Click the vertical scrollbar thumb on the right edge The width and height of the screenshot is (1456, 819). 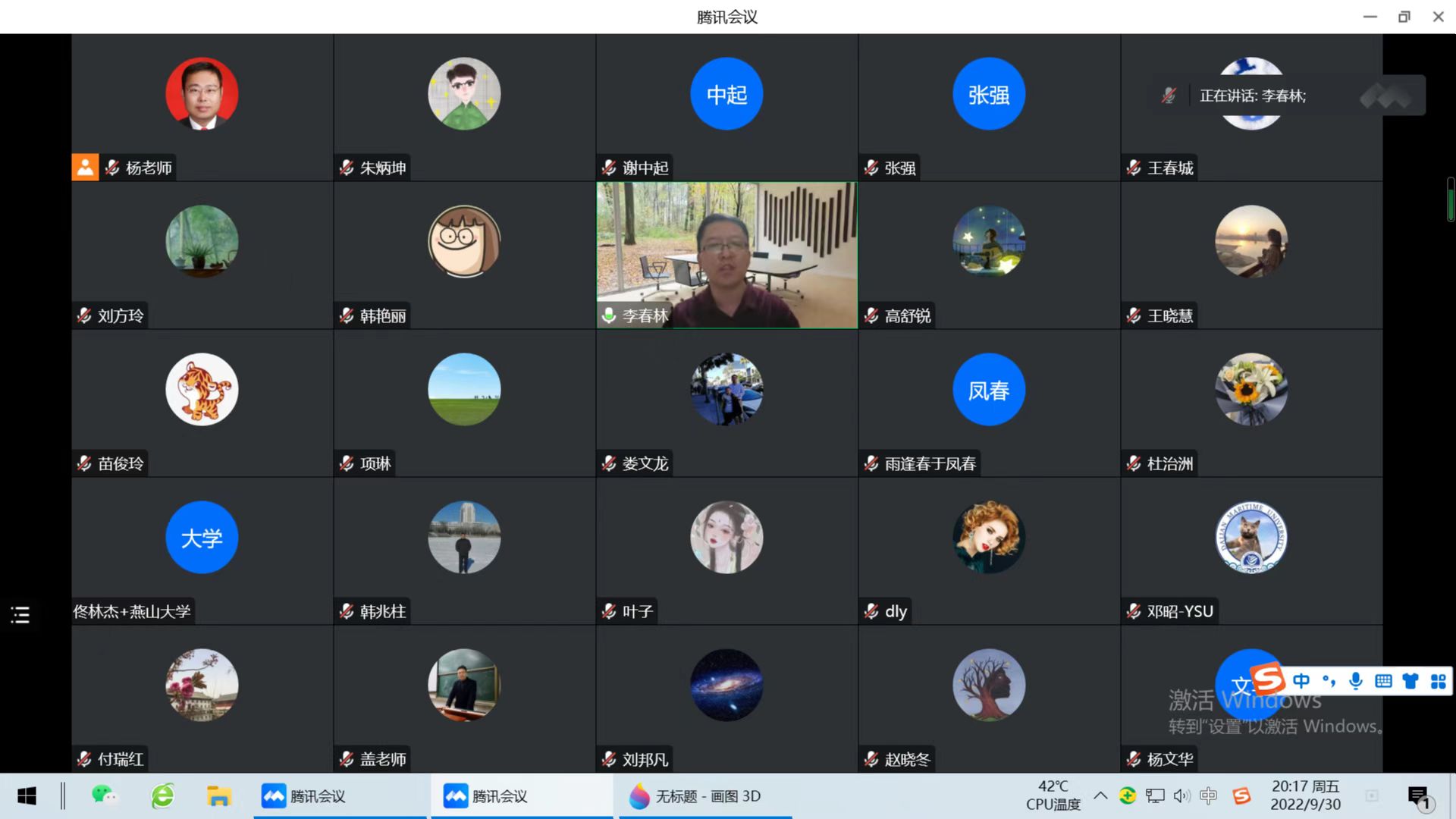(1450, 200)
